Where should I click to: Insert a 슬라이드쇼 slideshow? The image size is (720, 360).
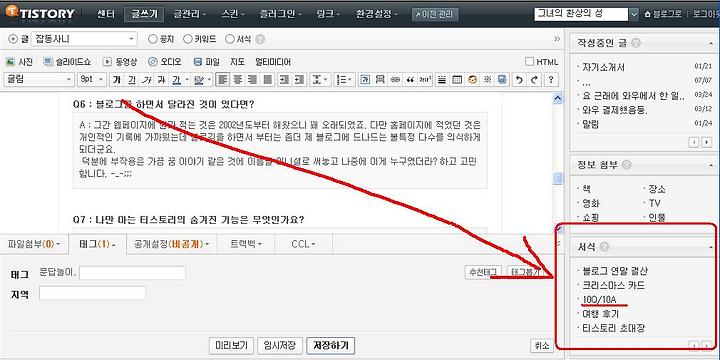(x=67, y=62)
